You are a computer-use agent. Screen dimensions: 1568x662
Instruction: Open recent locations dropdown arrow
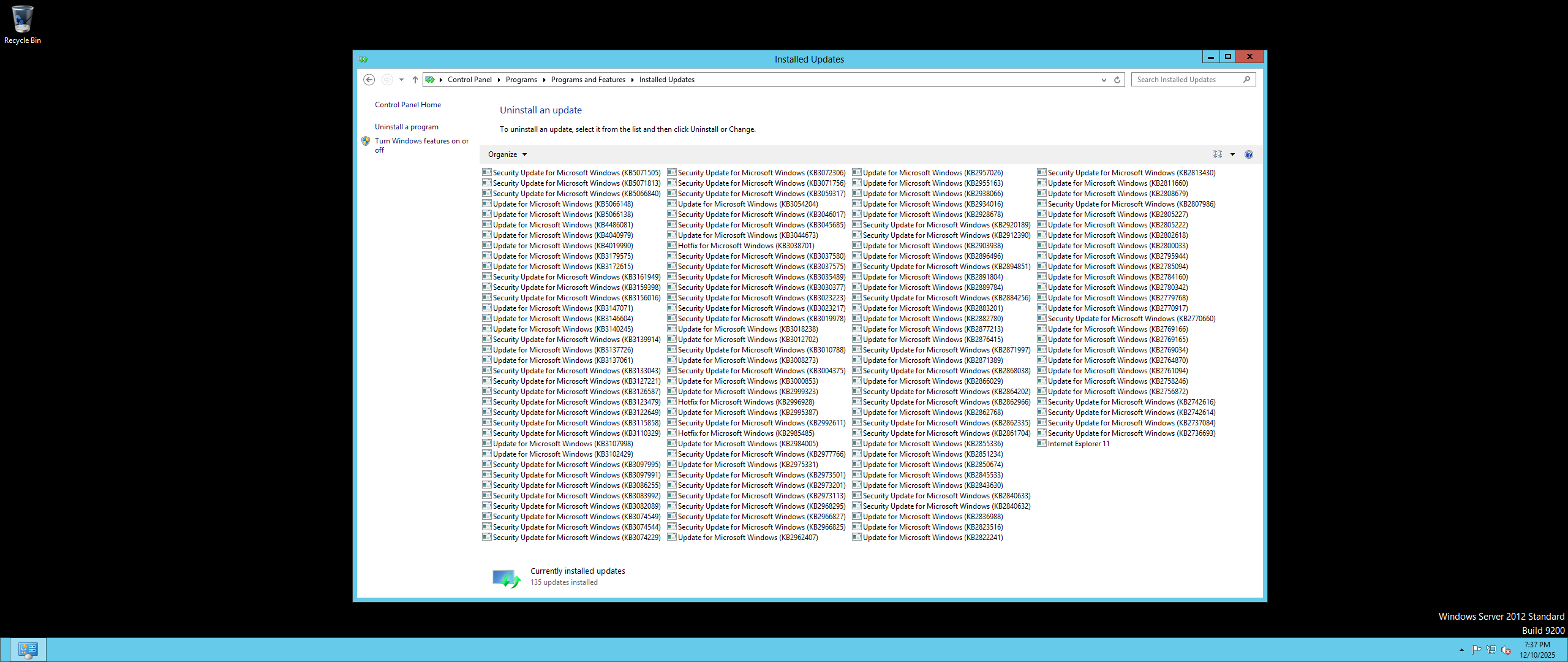point(401,80)
